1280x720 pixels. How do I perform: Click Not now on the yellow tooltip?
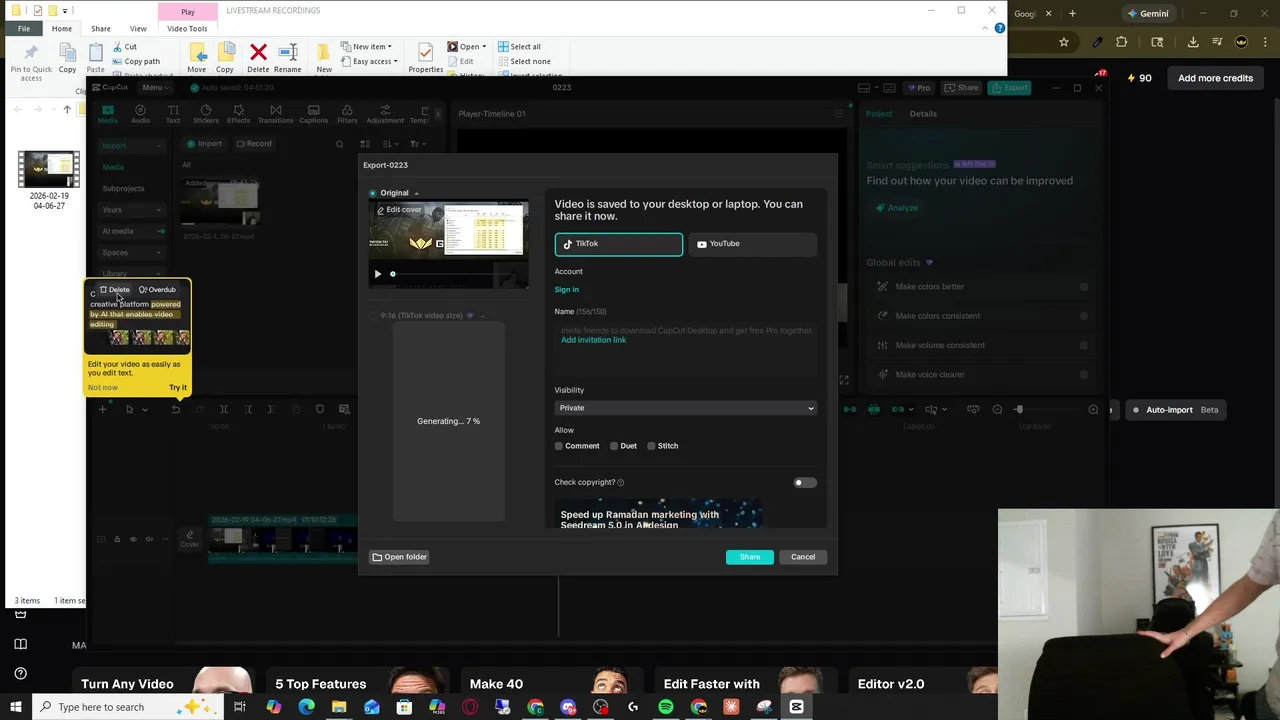coord(102,388)
